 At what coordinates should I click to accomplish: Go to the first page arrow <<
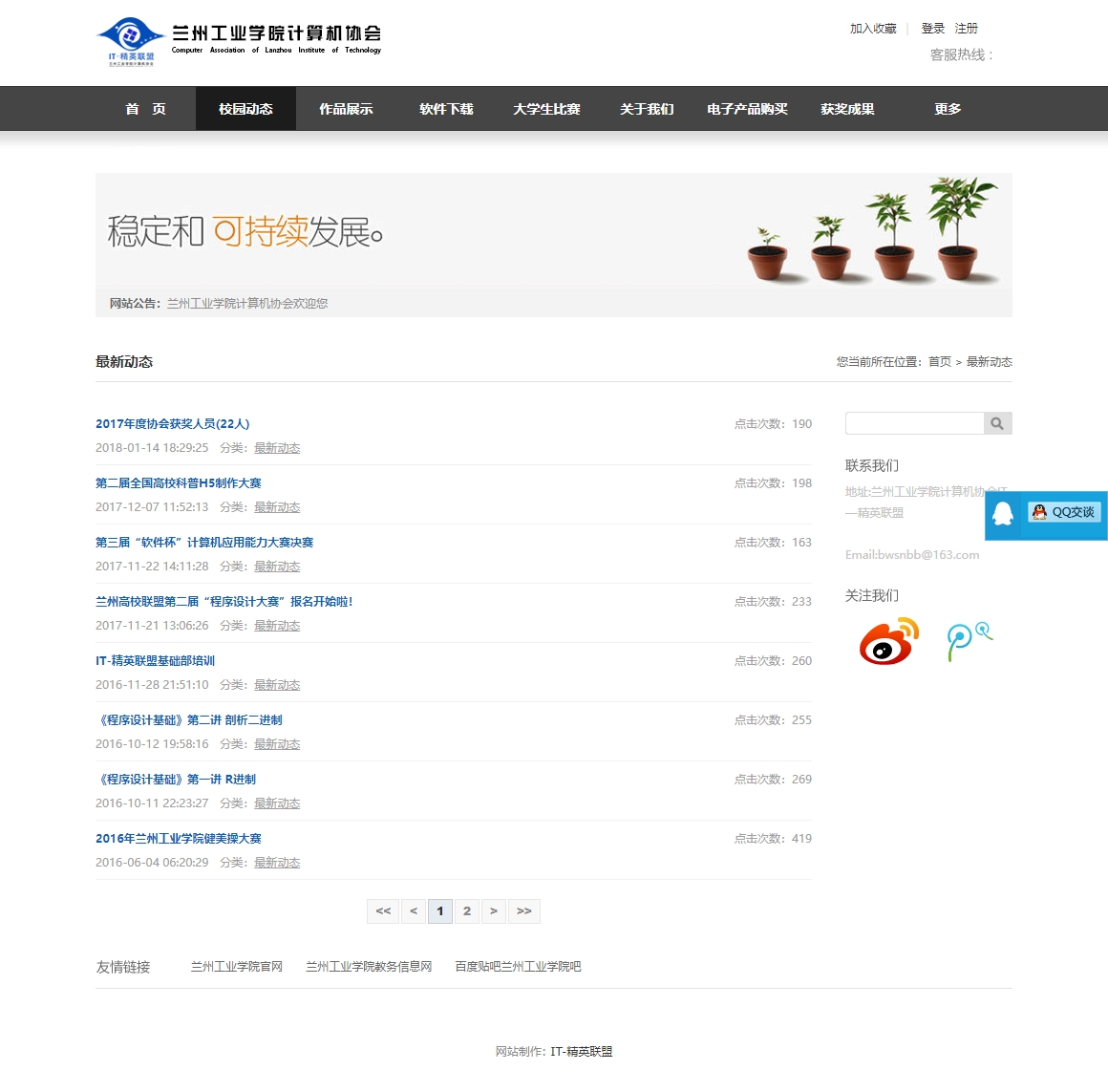tap(383, 911)
